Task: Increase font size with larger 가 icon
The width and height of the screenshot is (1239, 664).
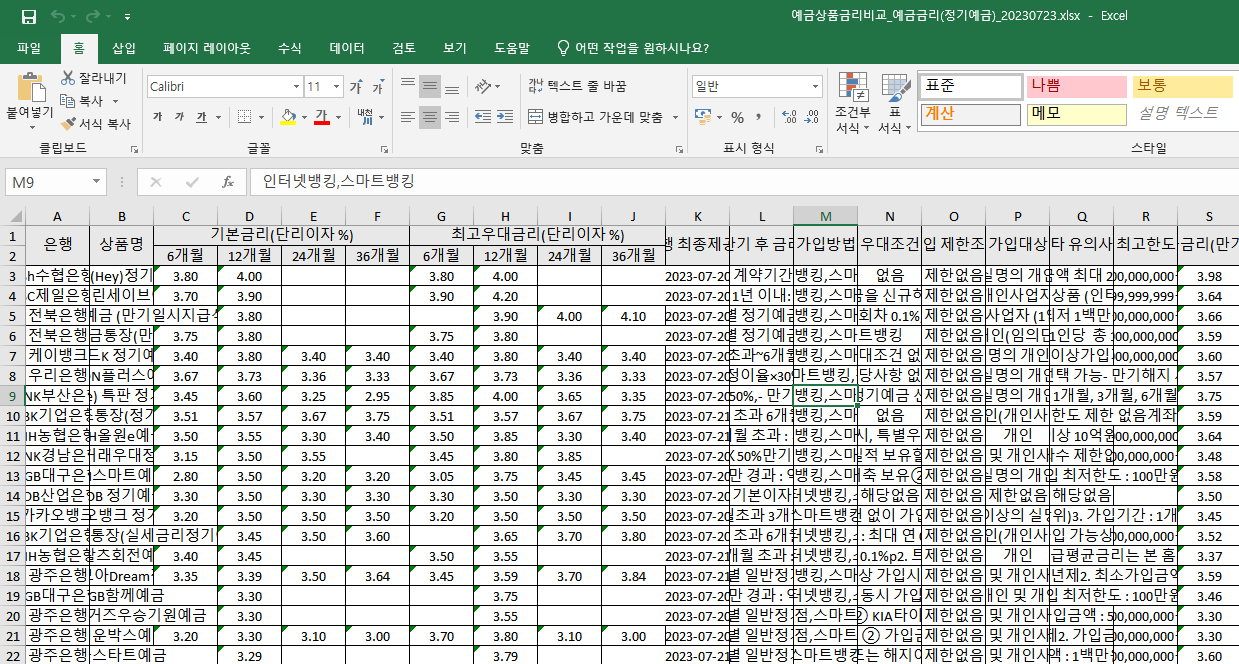Action: (355, 87)
